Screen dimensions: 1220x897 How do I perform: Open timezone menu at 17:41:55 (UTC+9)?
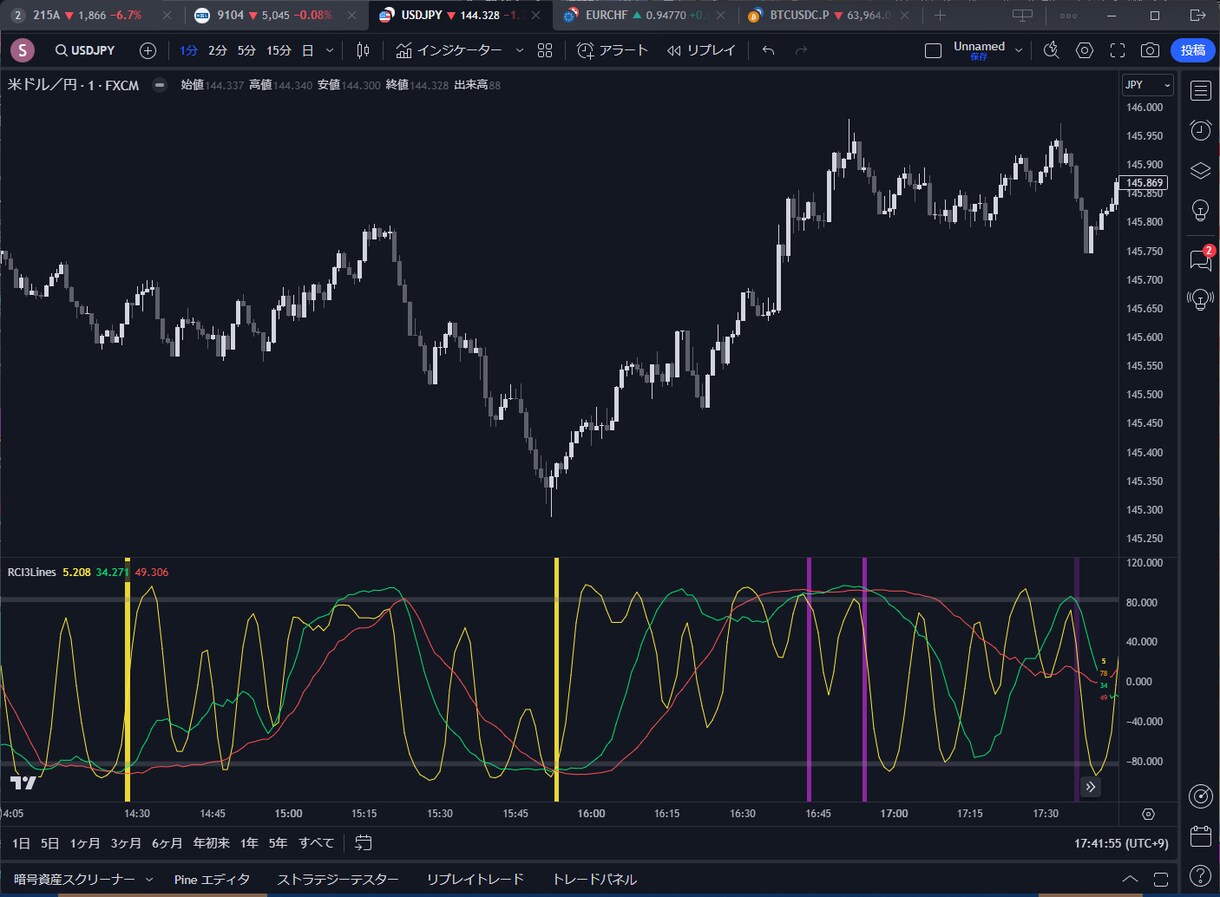coord(1121,843)
